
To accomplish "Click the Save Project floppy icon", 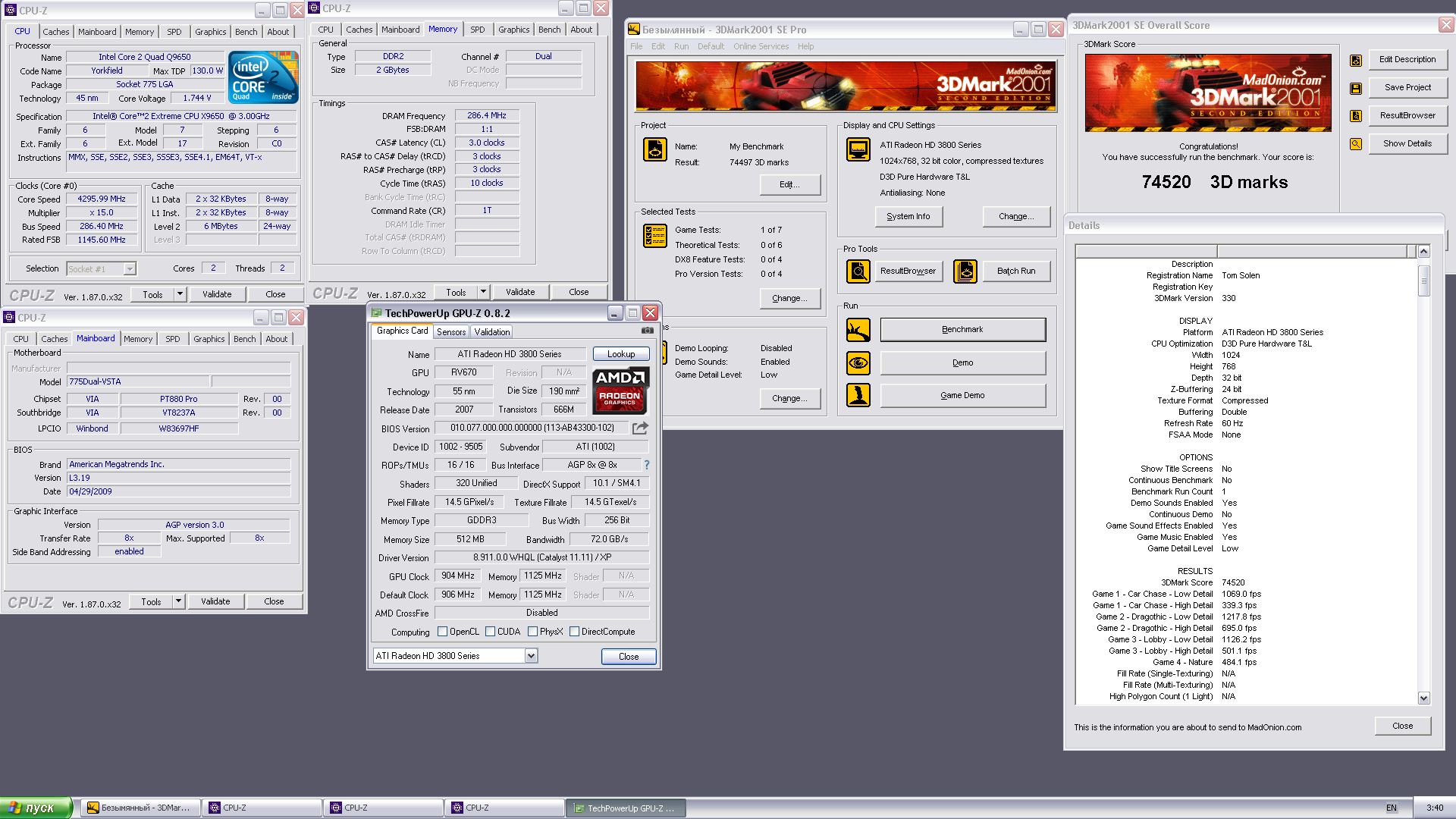I will (x=1356, y=89).
